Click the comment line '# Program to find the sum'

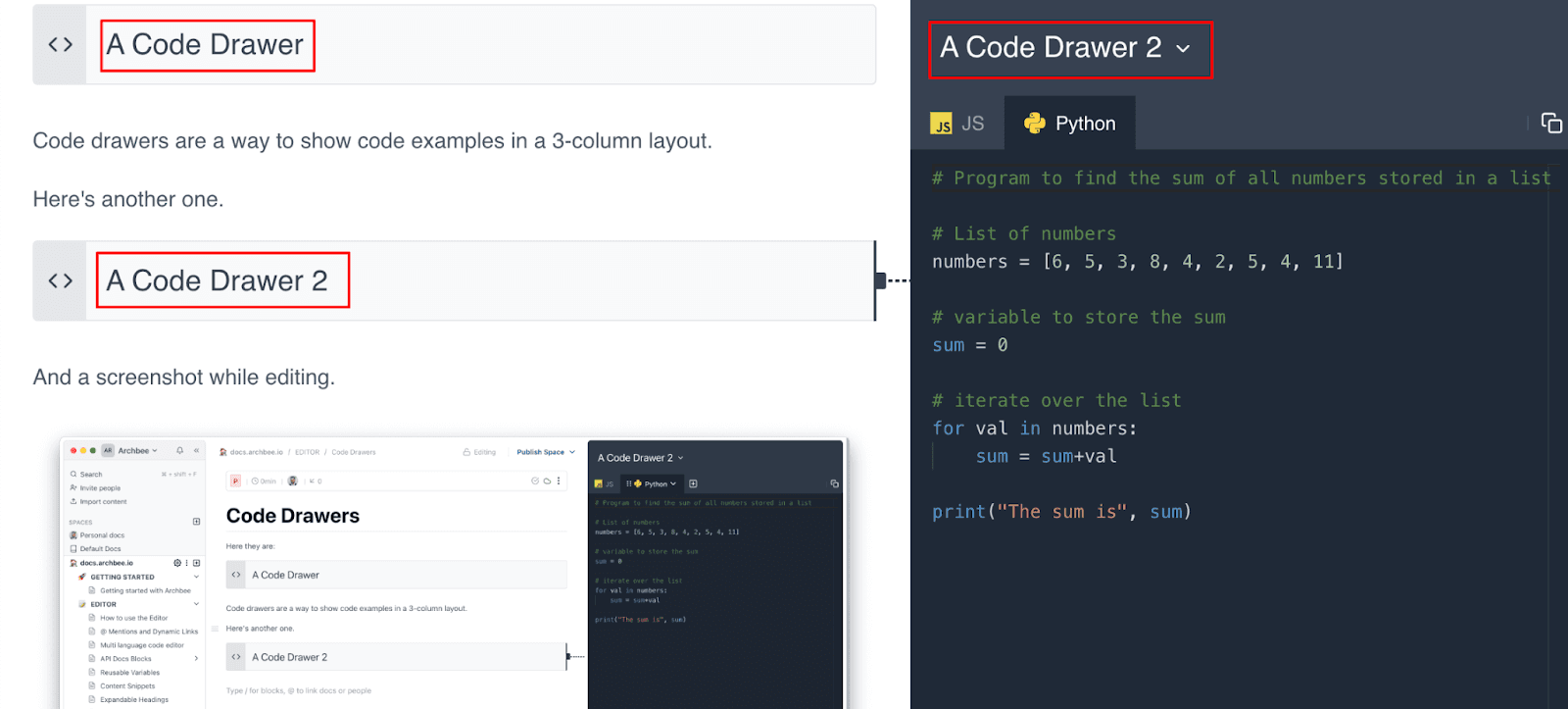tap(1241, 178)
